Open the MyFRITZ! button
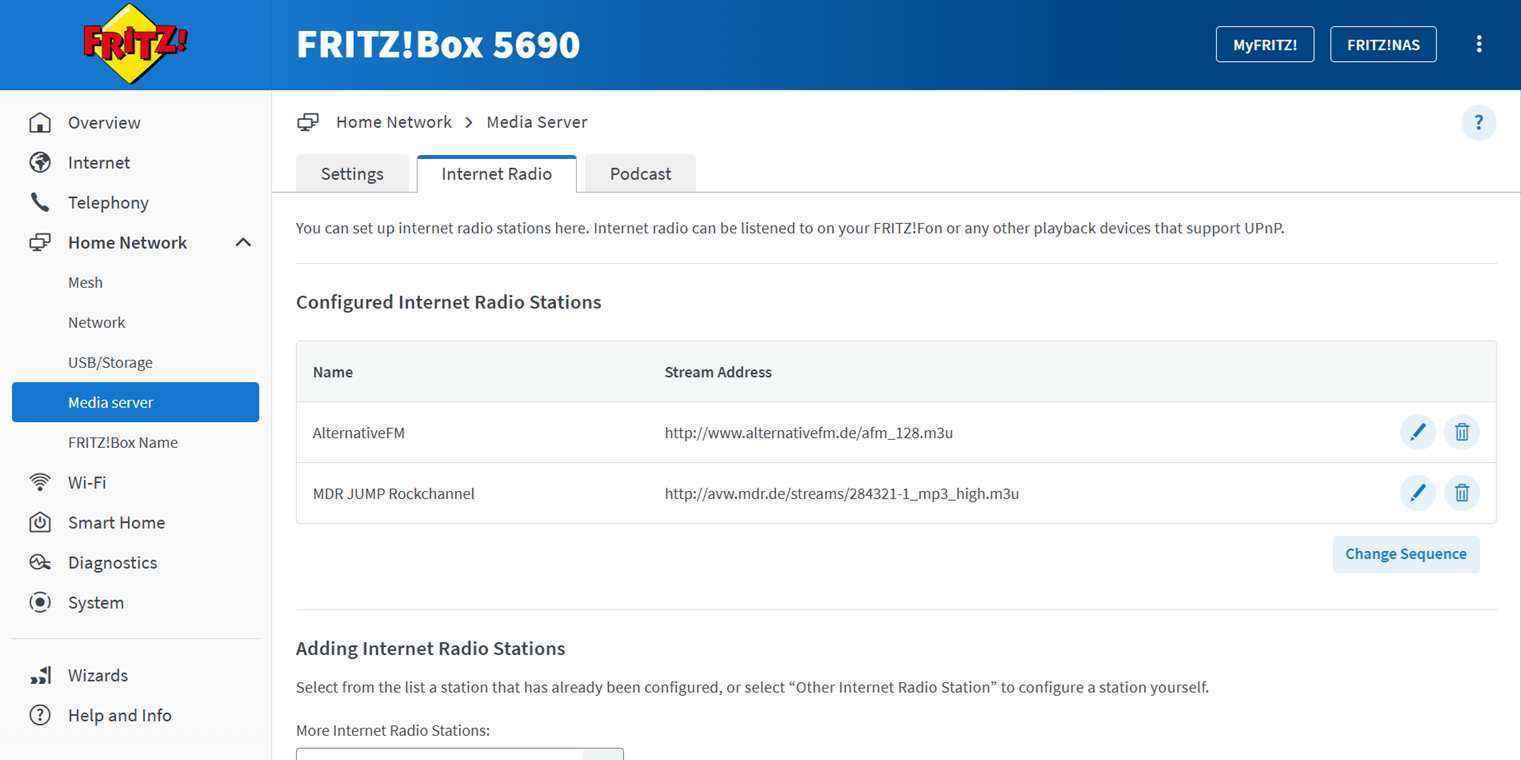The width and height of the screenshot is (1521, 760). coord(1265,45)
